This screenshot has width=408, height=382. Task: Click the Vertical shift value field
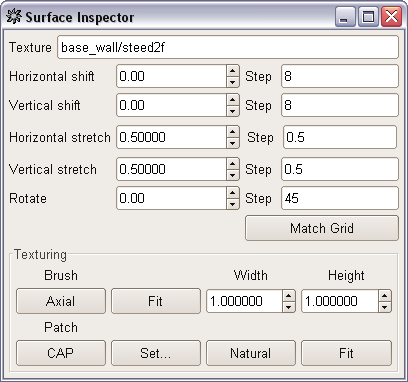pos(172,105)
